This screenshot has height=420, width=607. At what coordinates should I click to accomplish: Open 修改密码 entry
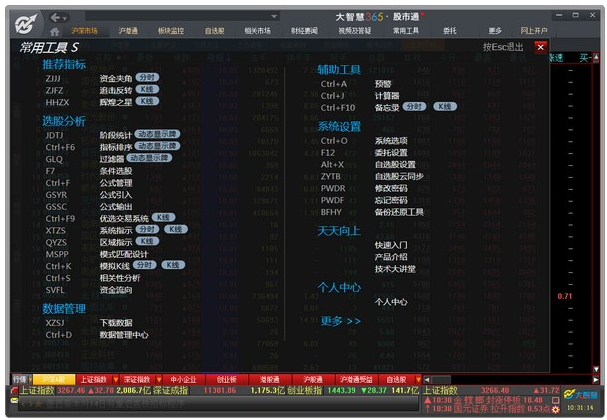391,189
